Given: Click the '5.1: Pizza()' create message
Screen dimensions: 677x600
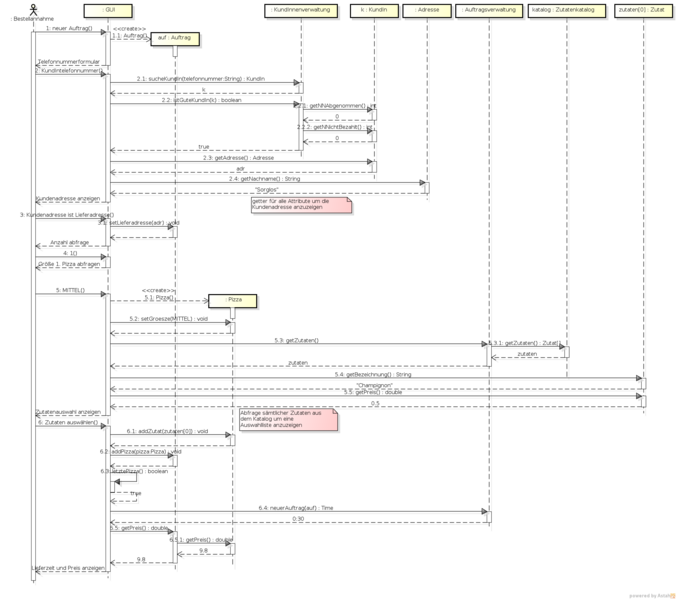Looking at the screenshot, I should pos(159,298).
